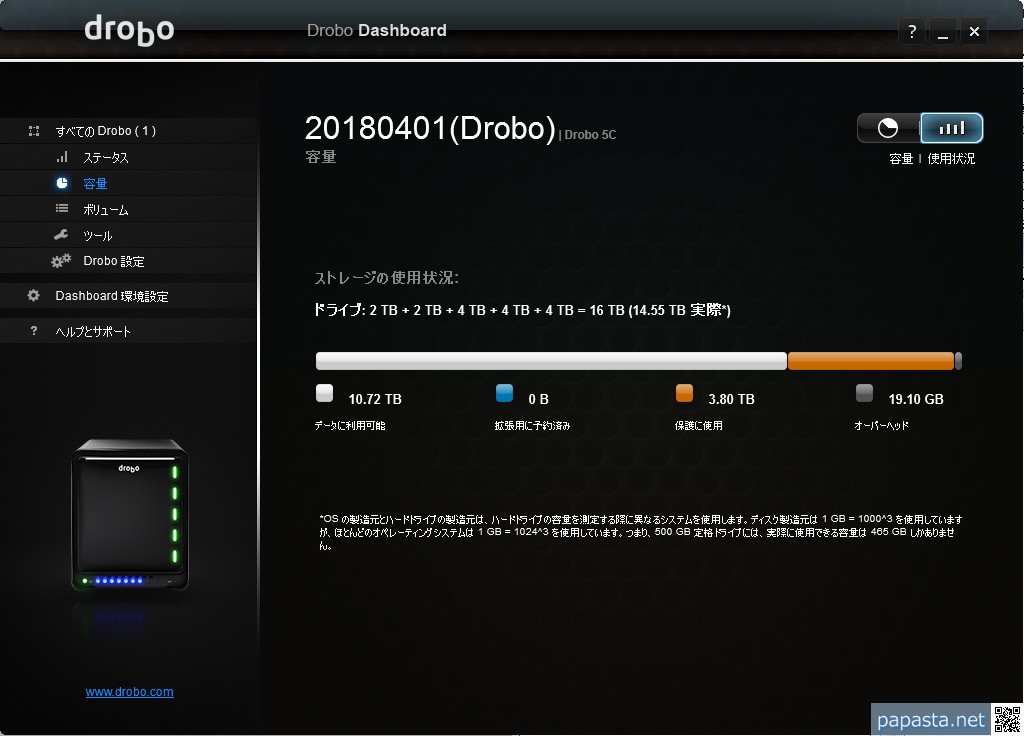The image size is (1024, 736).
Task: Click the Drobo settings gears icon
Action: 61,261
